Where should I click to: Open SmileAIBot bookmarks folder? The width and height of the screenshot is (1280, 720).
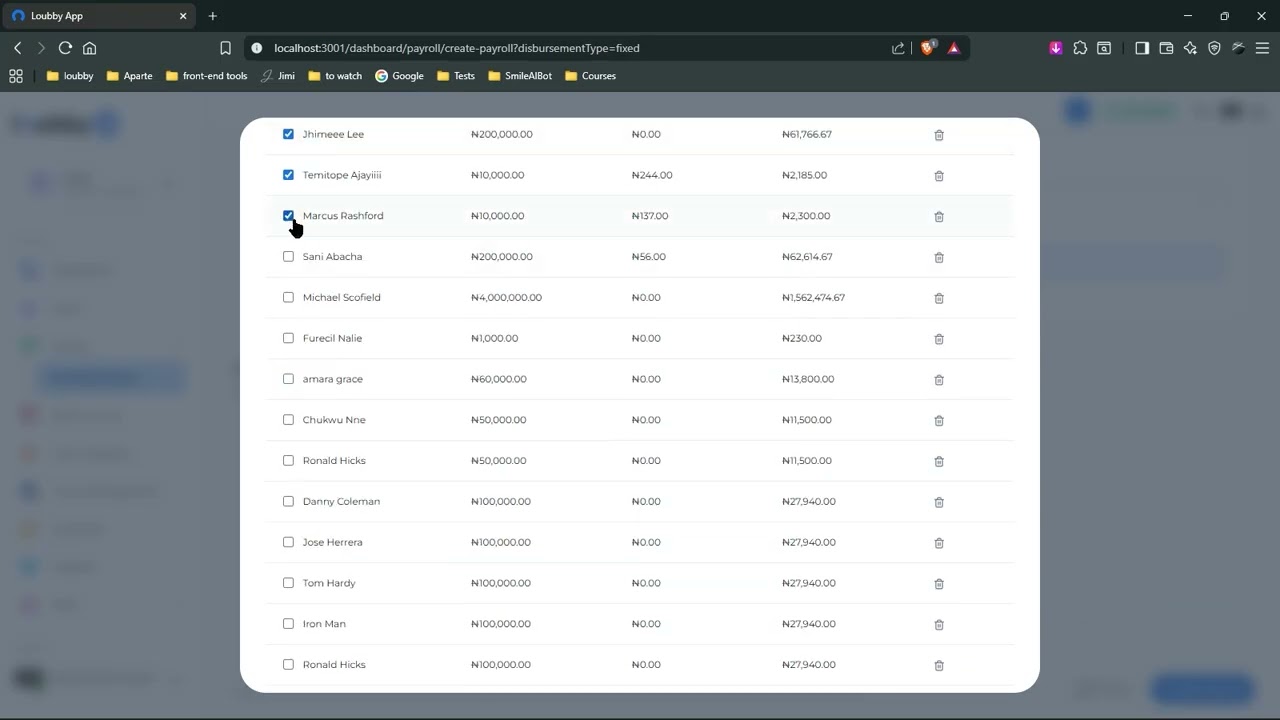point(520,76)
